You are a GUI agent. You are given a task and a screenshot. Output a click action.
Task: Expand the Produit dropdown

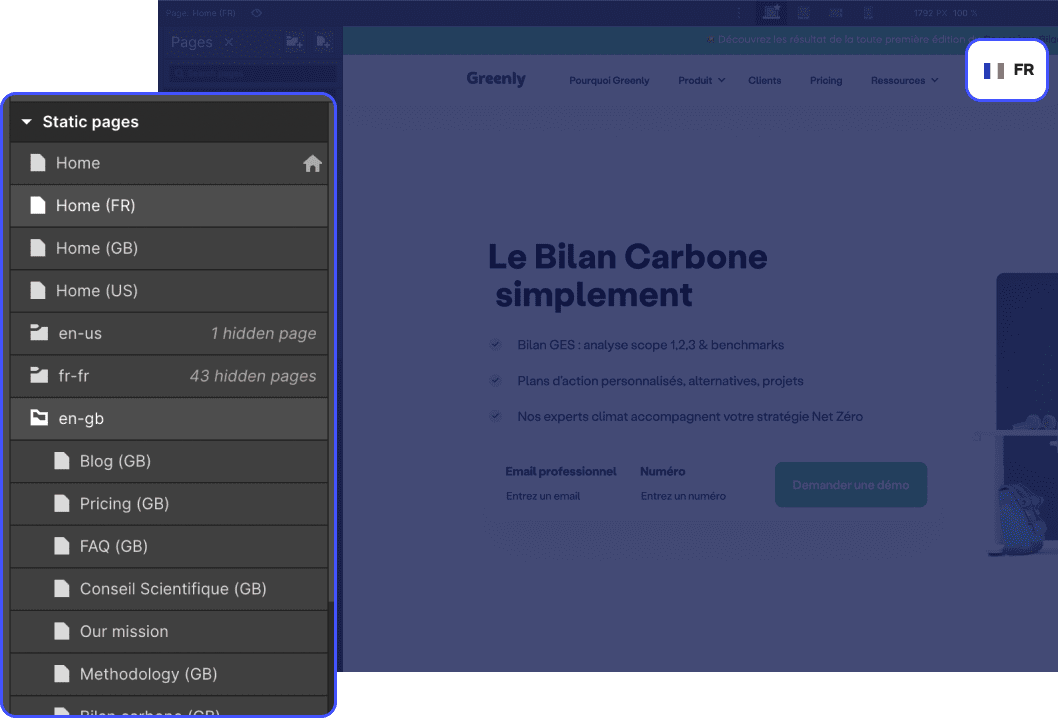pos(702,80)
